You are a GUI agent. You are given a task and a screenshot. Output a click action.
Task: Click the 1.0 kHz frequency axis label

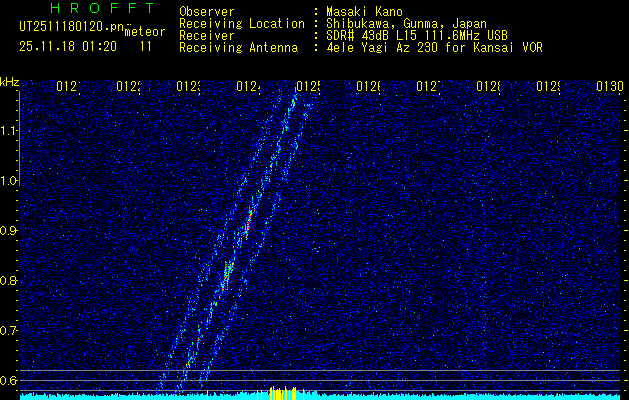tap(9, 181)
